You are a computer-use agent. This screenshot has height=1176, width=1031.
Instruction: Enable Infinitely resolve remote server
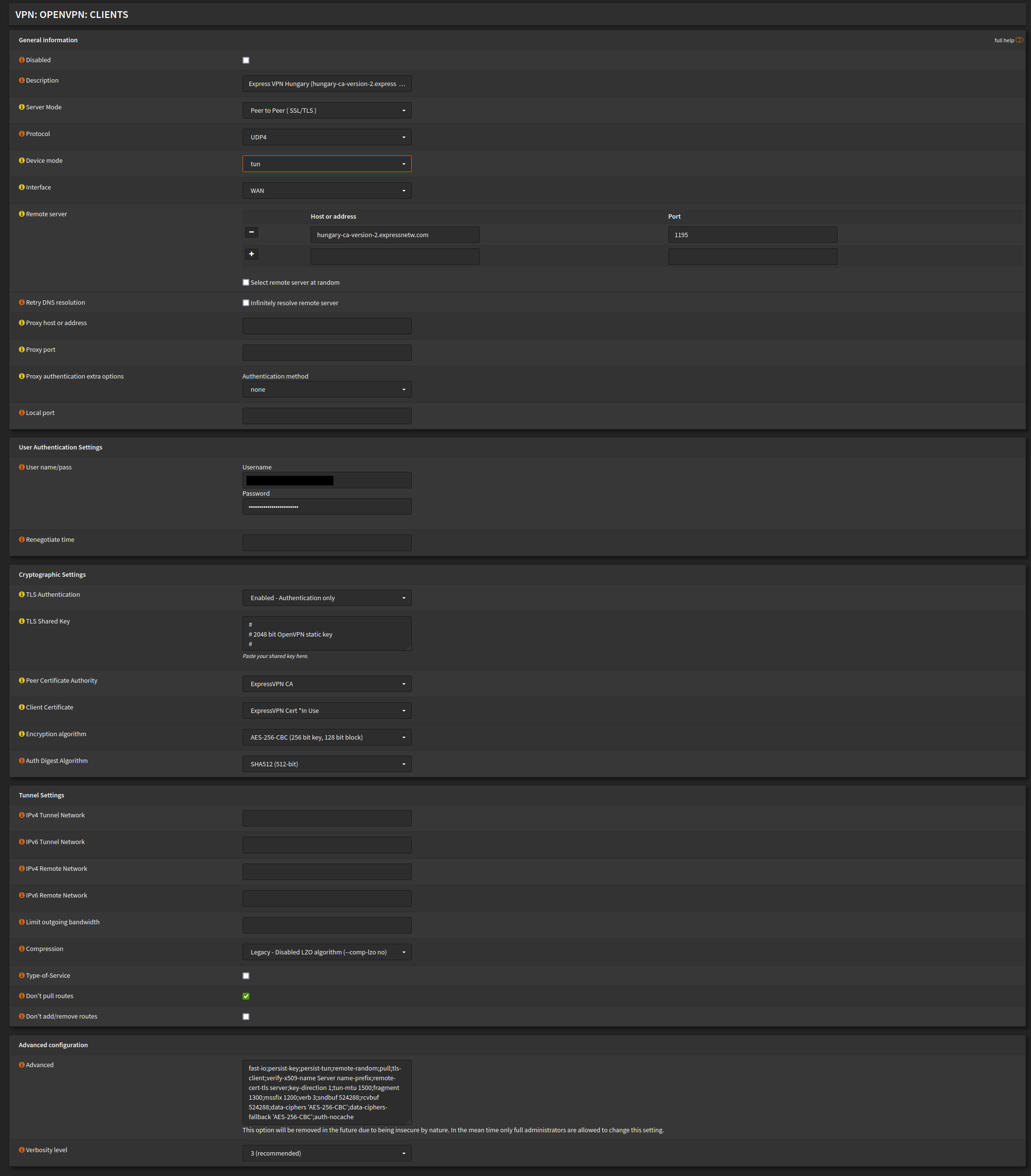(x=245, y=302)
